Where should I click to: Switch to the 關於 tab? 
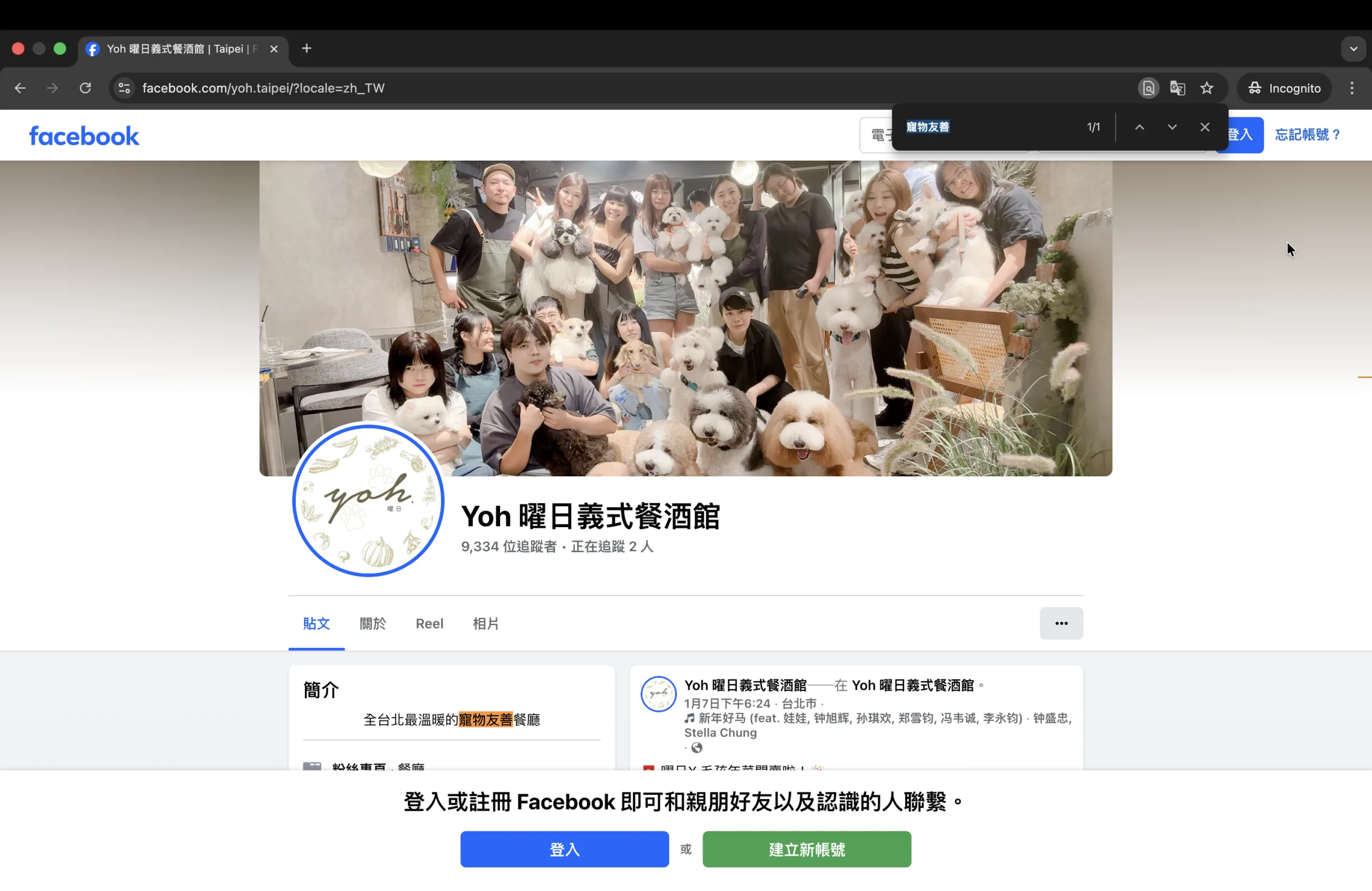pos(372,623)
